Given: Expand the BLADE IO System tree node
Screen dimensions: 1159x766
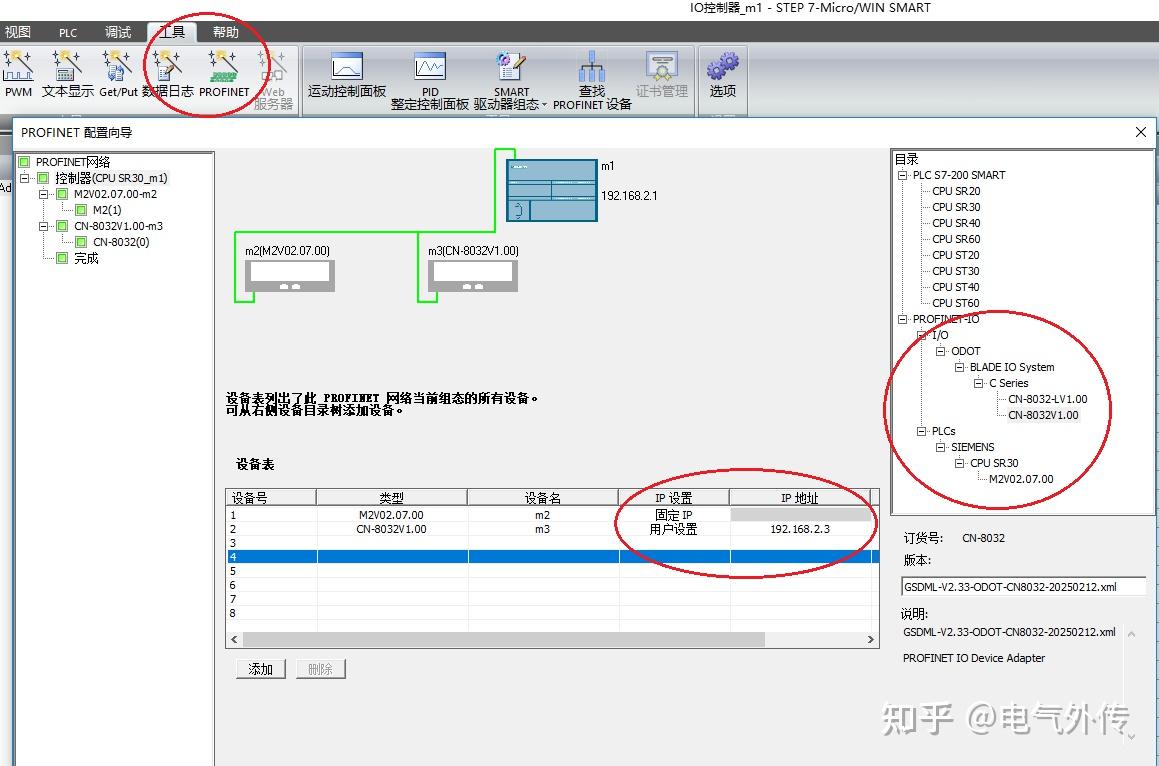Looking at the screenshot, I should [958, 367].
